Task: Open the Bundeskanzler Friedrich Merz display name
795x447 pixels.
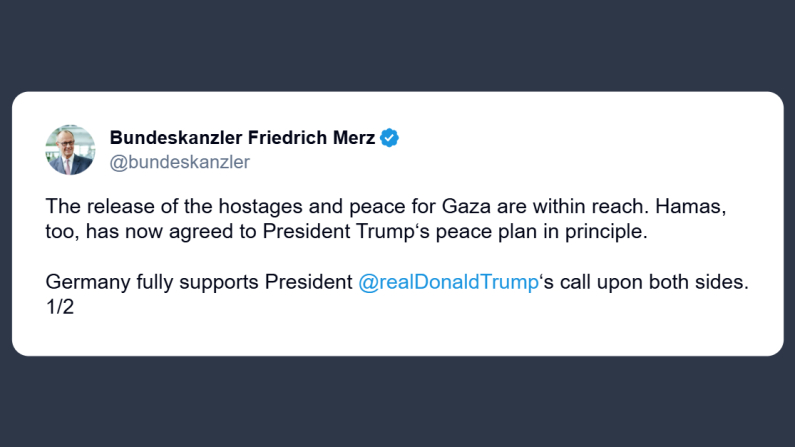Action: [x=242, y=138]
